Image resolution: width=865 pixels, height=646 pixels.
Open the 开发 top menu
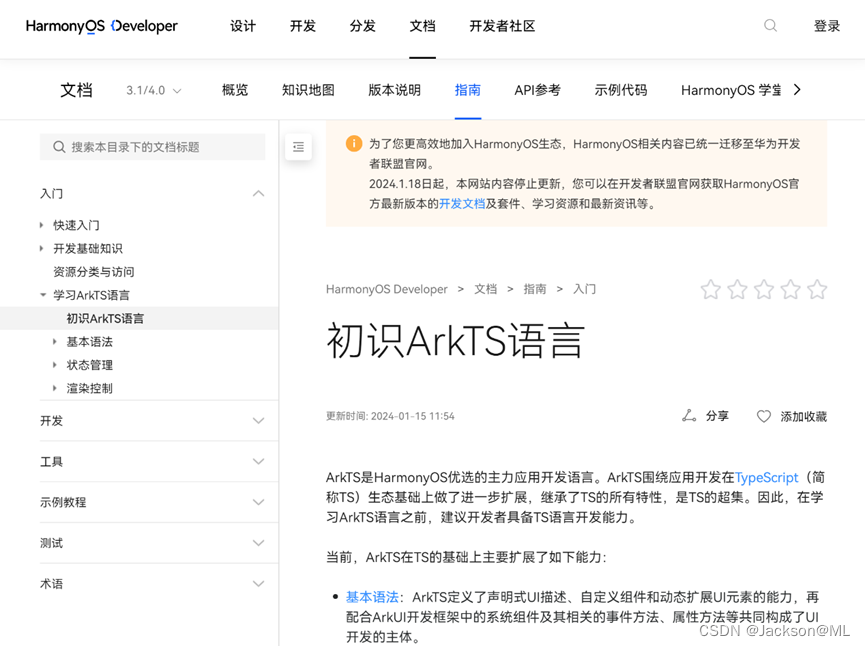tap(302, 26)
